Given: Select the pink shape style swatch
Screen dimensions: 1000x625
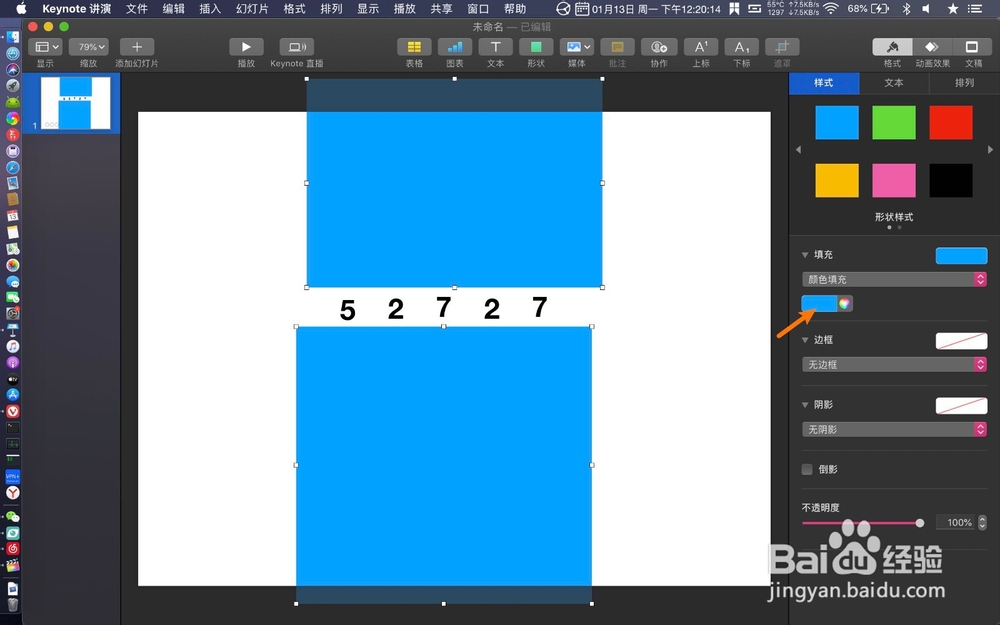Looking at the screenshot, I should point(893,180).
